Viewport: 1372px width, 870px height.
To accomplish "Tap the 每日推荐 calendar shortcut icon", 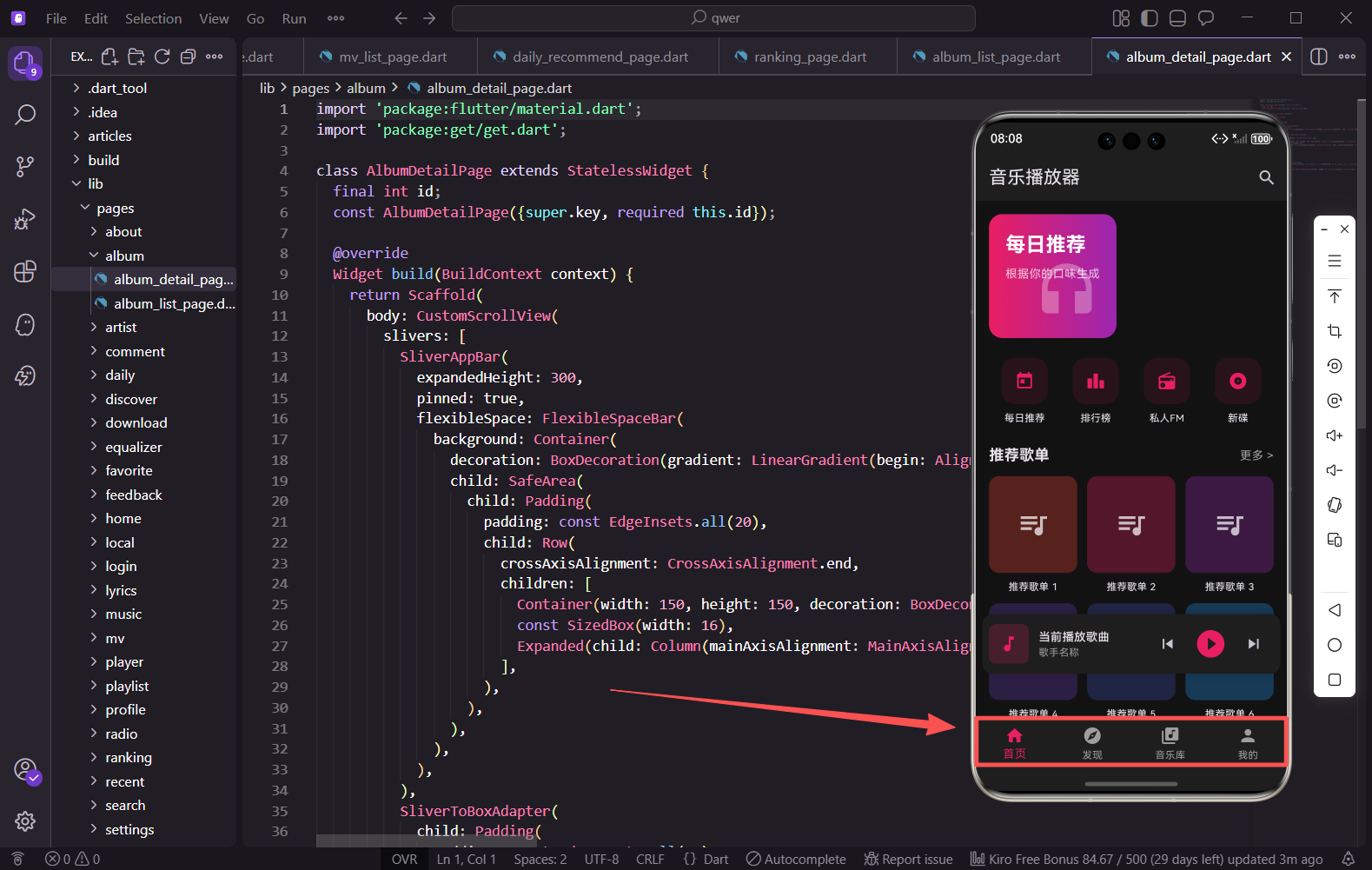I will tap(1024, 381).
